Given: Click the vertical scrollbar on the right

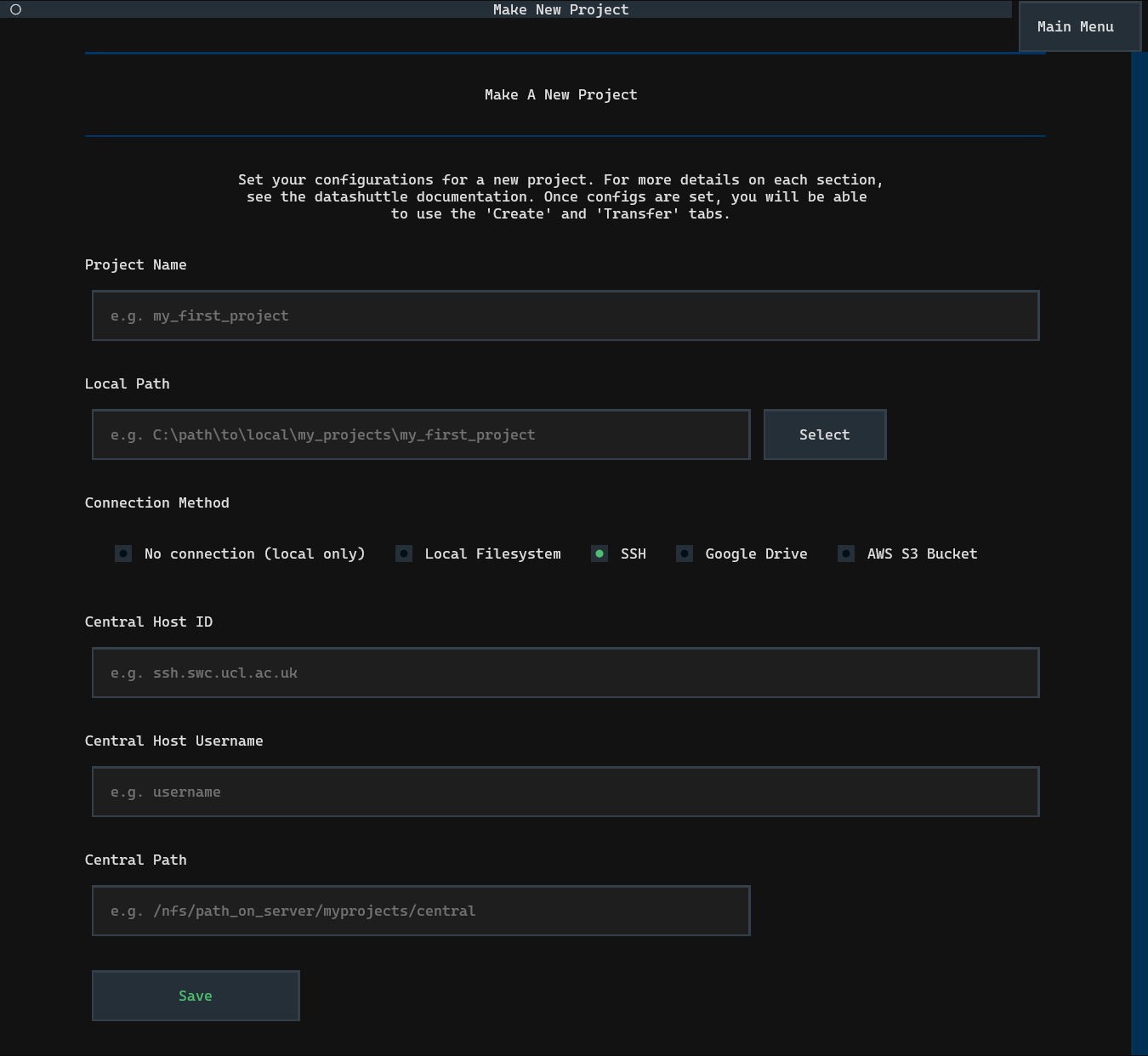Looking at the screenshot, I should coord(1139,553).
